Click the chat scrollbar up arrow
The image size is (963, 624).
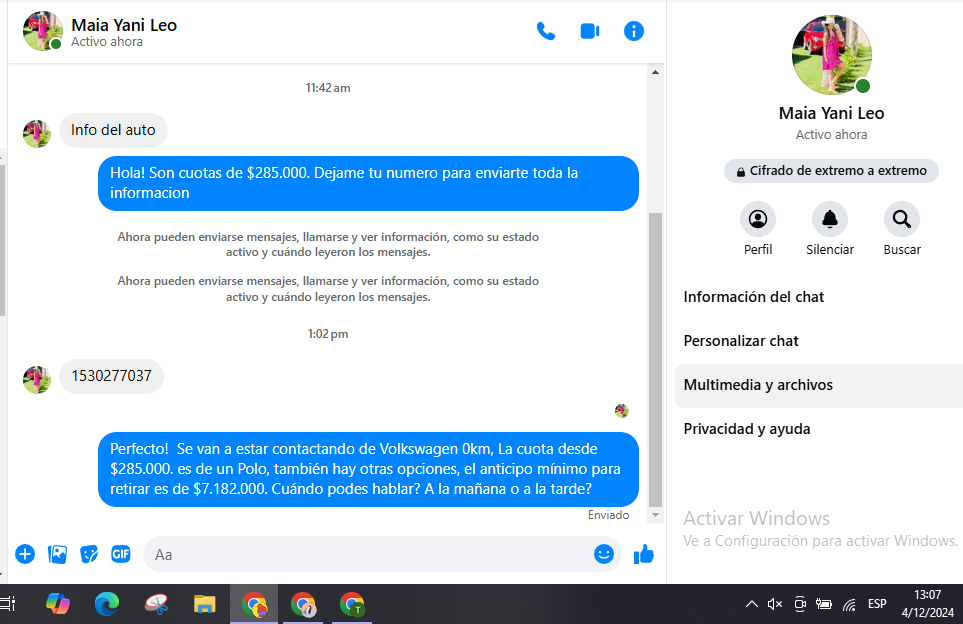pyautogui.click(x=655, y=72)
